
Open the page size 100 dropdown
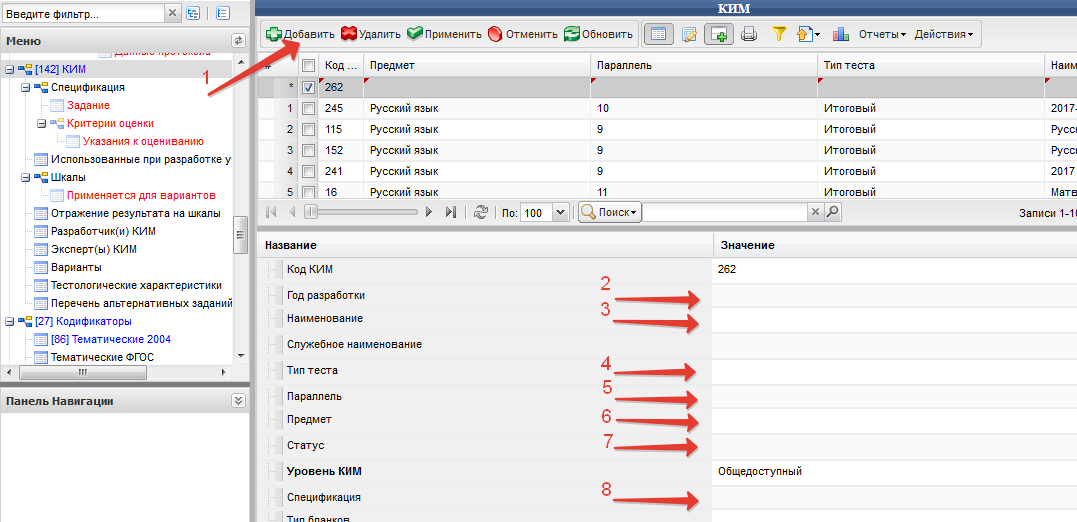(560, 212)
